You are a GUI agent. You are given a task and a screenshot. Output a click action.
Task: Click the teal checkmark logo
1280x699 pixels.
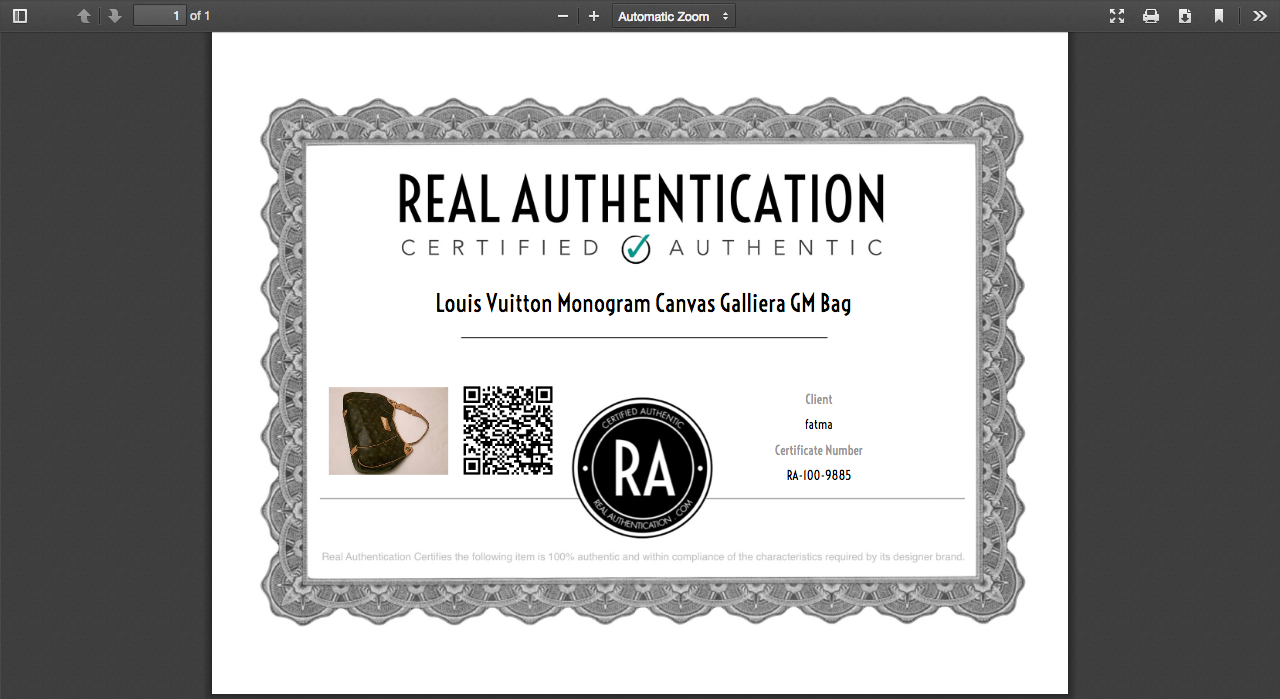coord(636,248)
